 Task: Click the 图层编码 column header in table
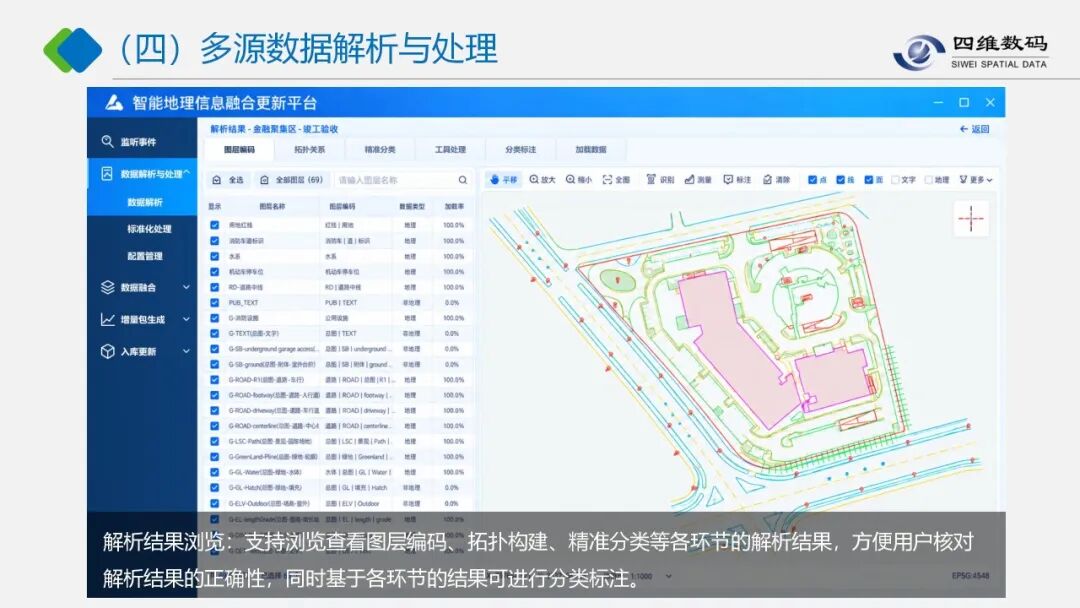click(x=342, y=207)
